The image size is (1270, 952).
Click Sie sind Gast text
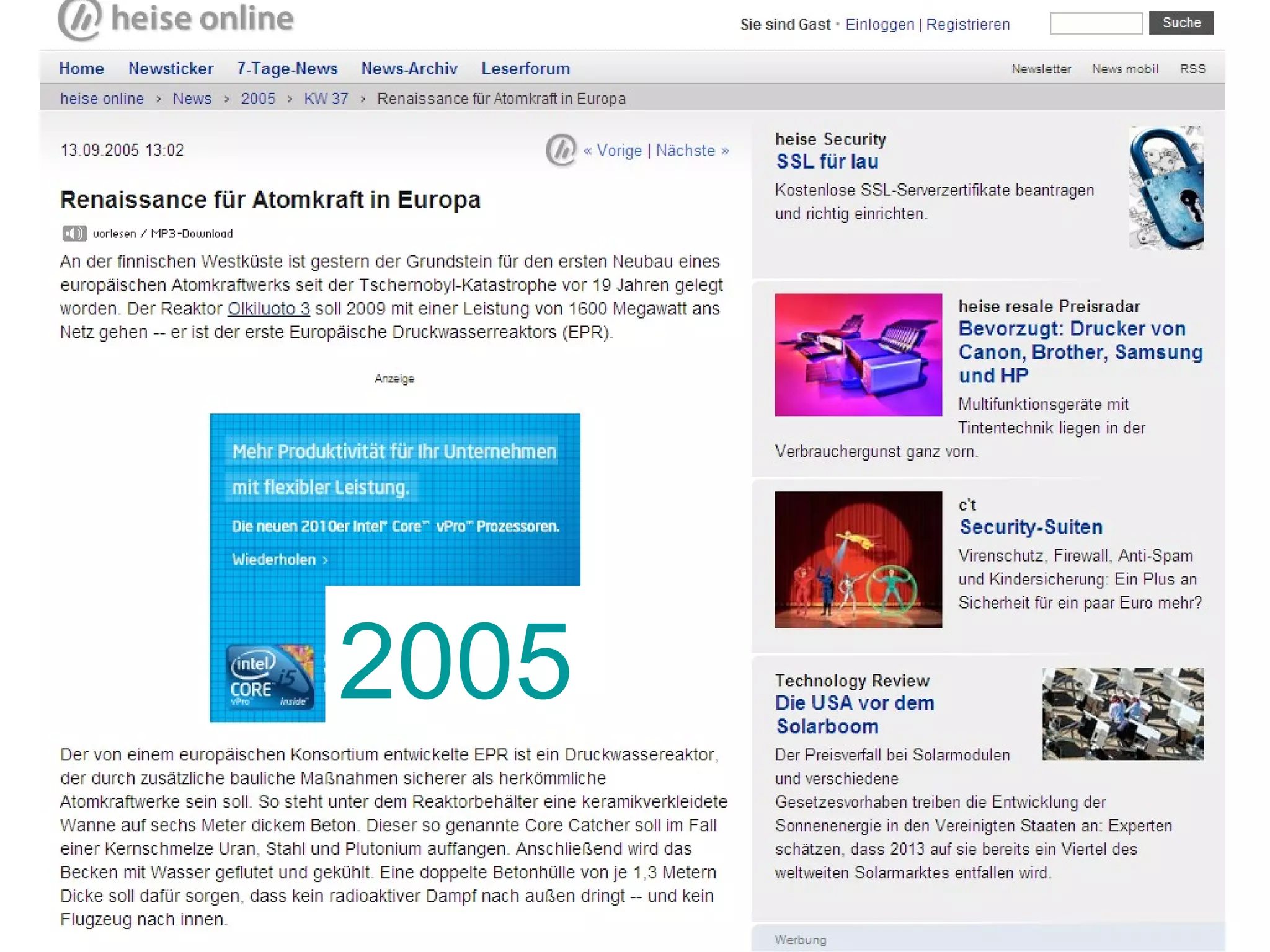pyautogui.click(x=785, y=24)
